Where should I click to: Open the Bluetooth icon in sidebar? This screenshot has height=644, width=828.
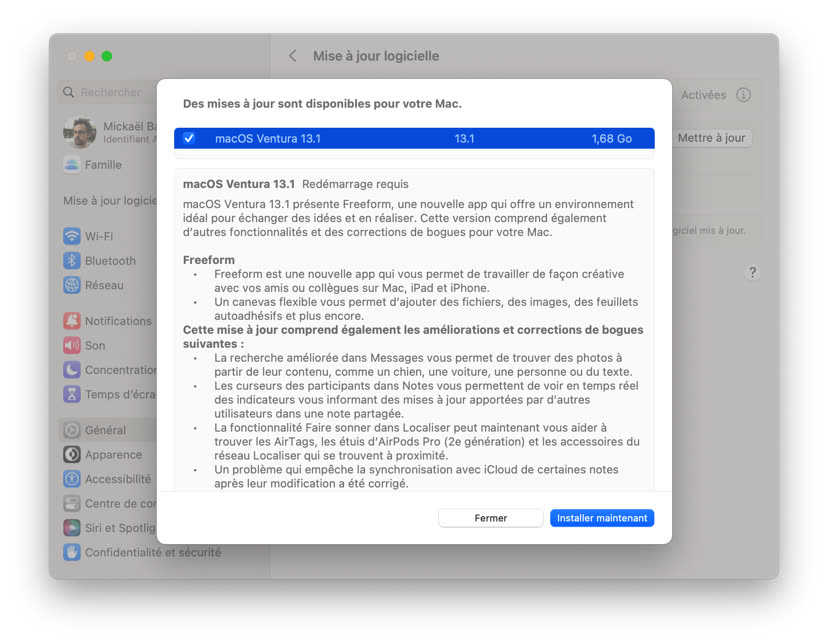point(72,261)
